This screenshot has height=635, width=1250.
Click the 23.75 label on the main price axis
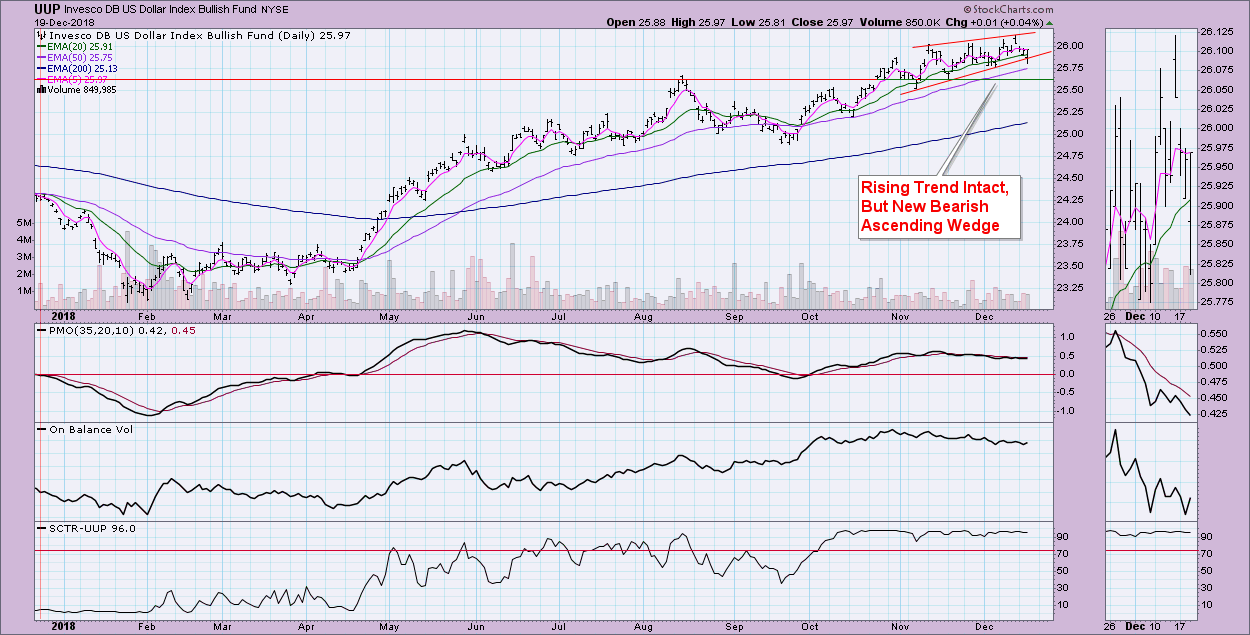click(x=1070, y=244)
